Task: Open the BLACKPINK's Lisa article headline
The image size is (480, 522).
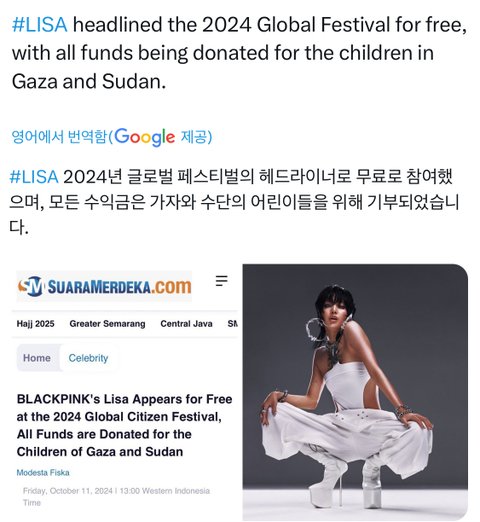Action: pyautogui.click(x=124, y=425)
